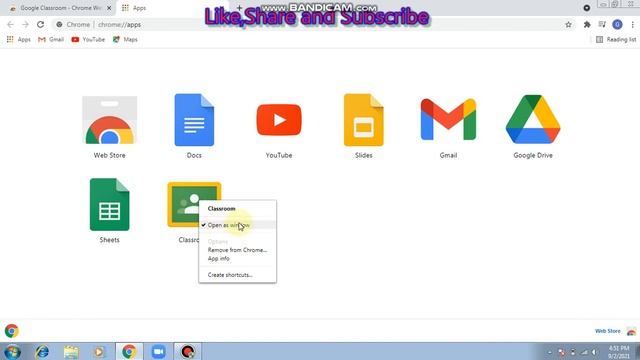640x360 pixels.
Task: Go forward to the next page
Action: coord(25,24)
